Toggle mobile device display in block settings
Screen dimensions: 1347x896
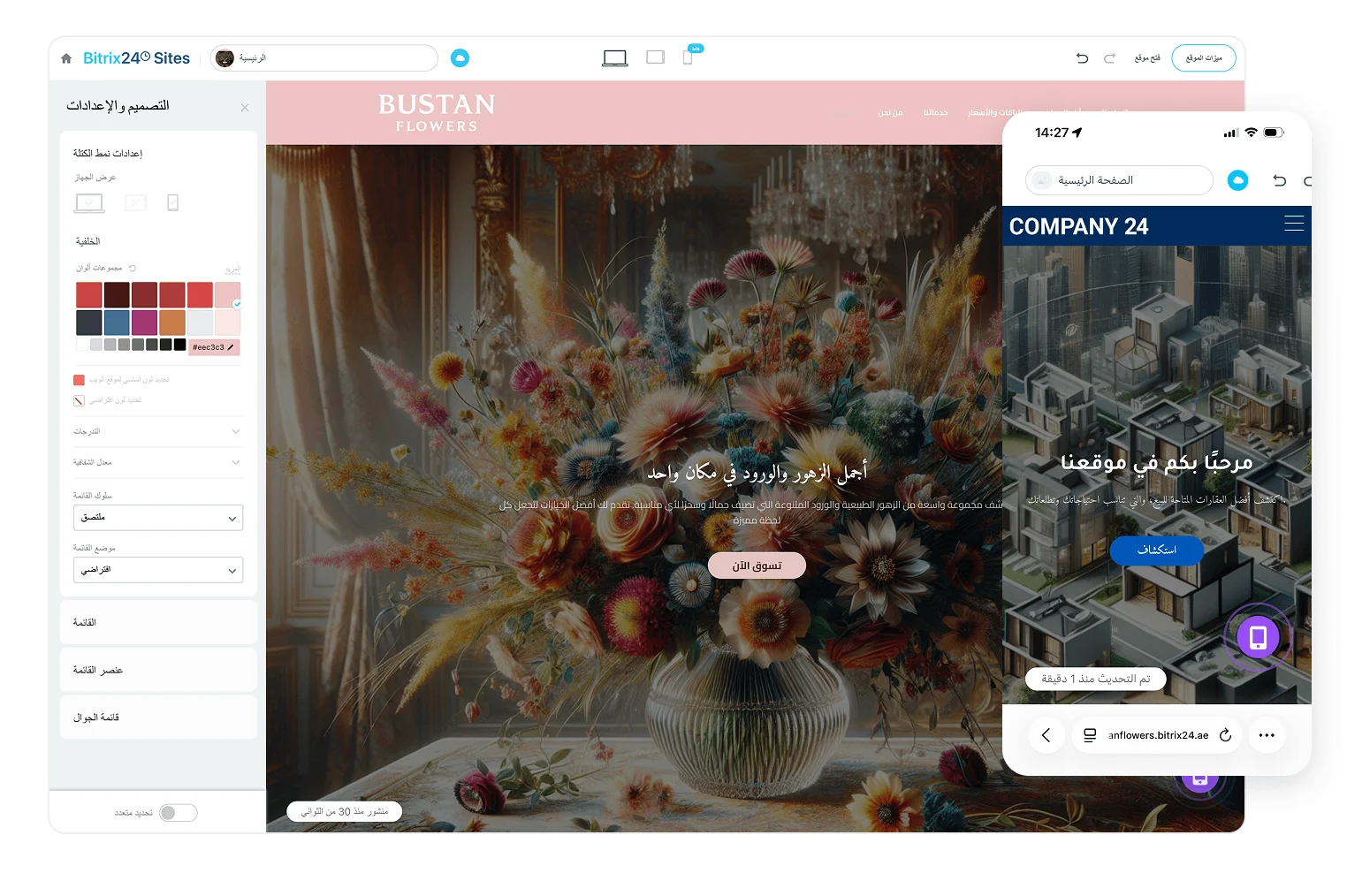(x=172, y=202)
